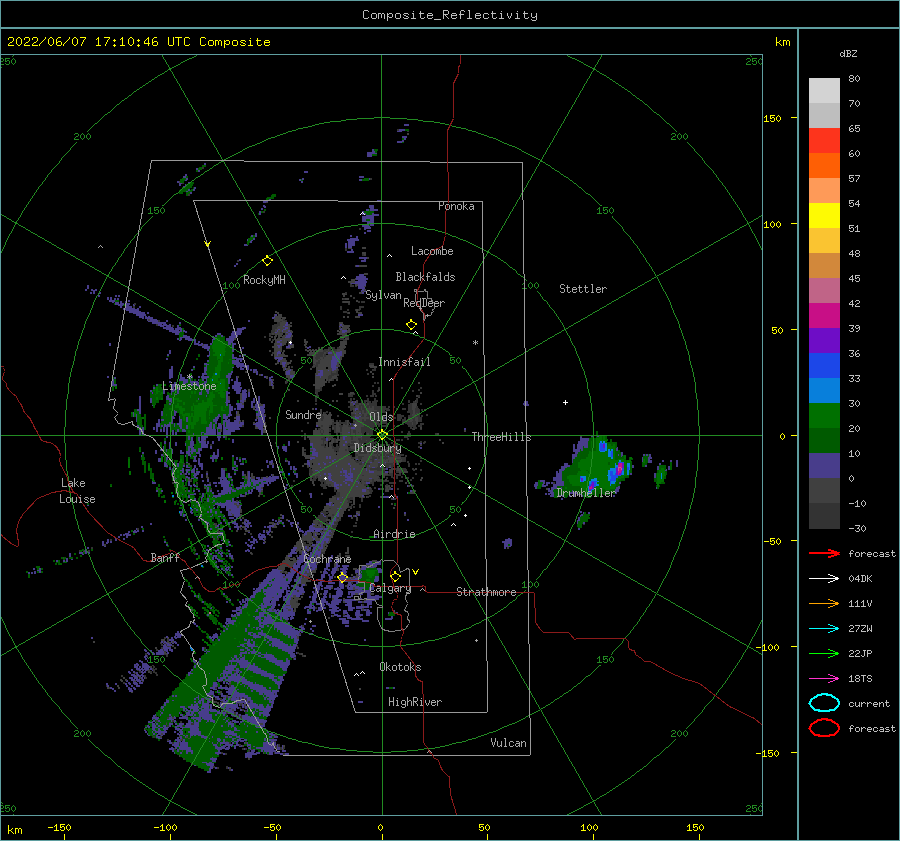The image size is (900, 841).
Task: Select the red 60-65 dBZ color band
Action: tap(824, 141)
